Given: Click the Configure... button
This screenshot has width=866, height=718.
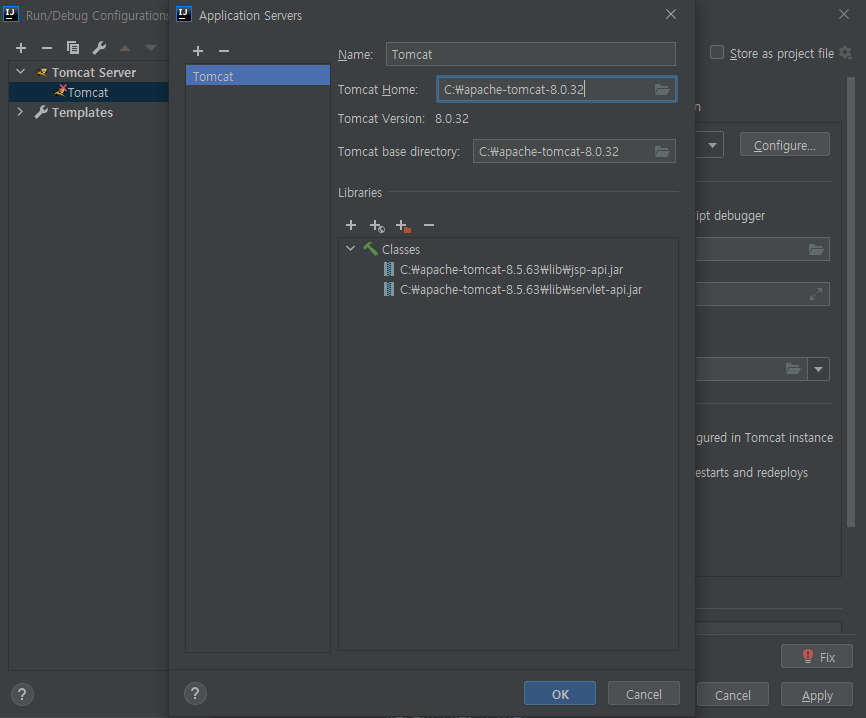Looking at the screenshot, I should tap(785, 145).
